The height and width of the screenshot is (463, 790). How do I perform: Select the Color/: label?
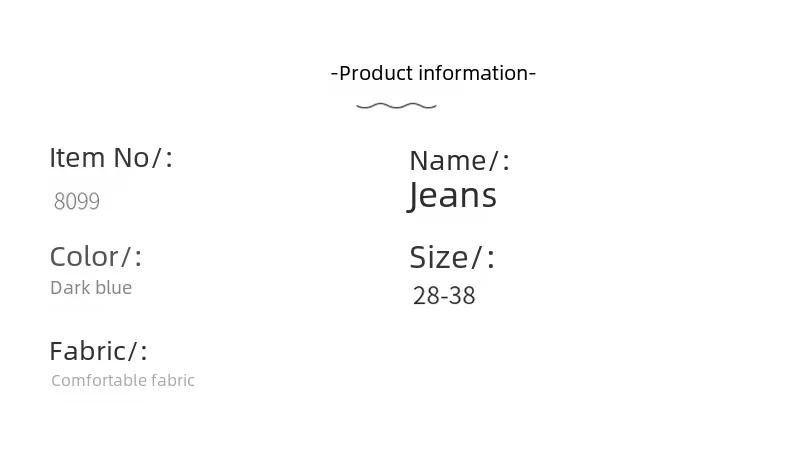[96, 257]
